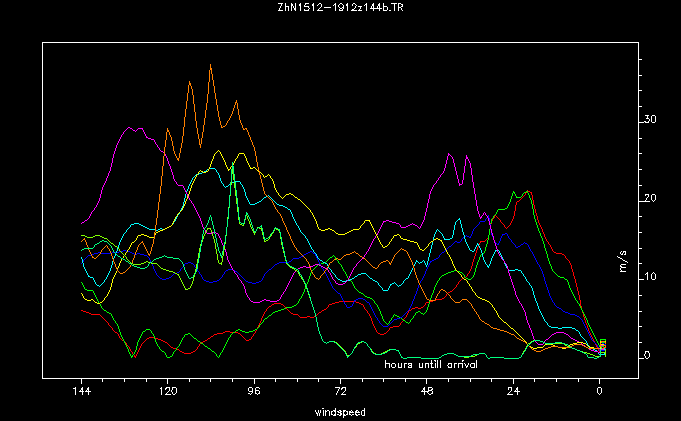Click the y-axis label 20
Image resolution: width=681 pixels, height=421 pixels.
650,198
